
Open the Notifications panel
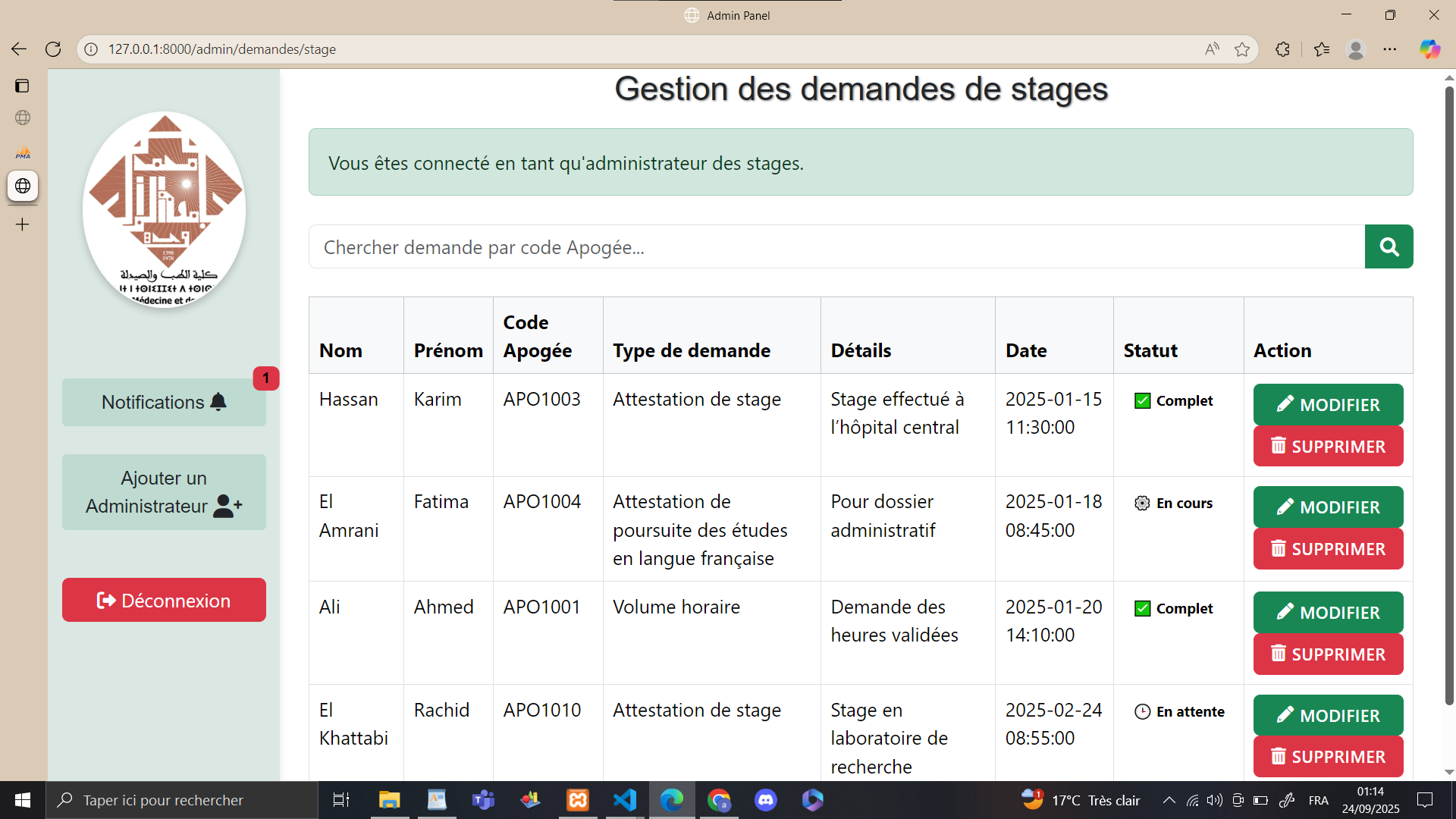[x=164, y=402]
